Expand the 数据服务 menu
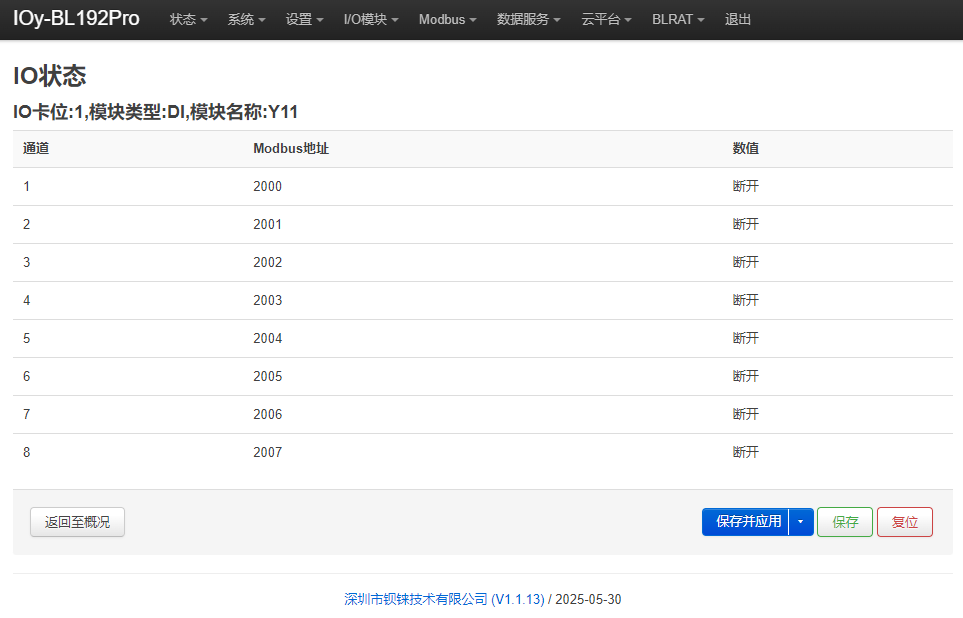 point(528,19)
